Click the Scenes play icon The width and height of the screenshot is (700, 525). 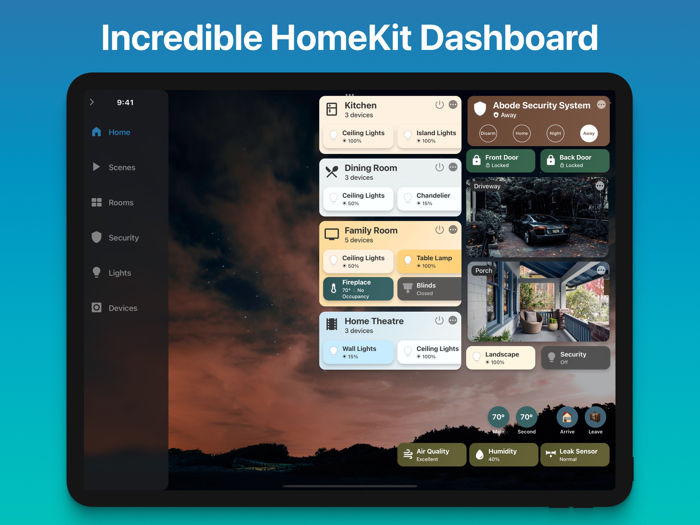click(x=96, y=167)
